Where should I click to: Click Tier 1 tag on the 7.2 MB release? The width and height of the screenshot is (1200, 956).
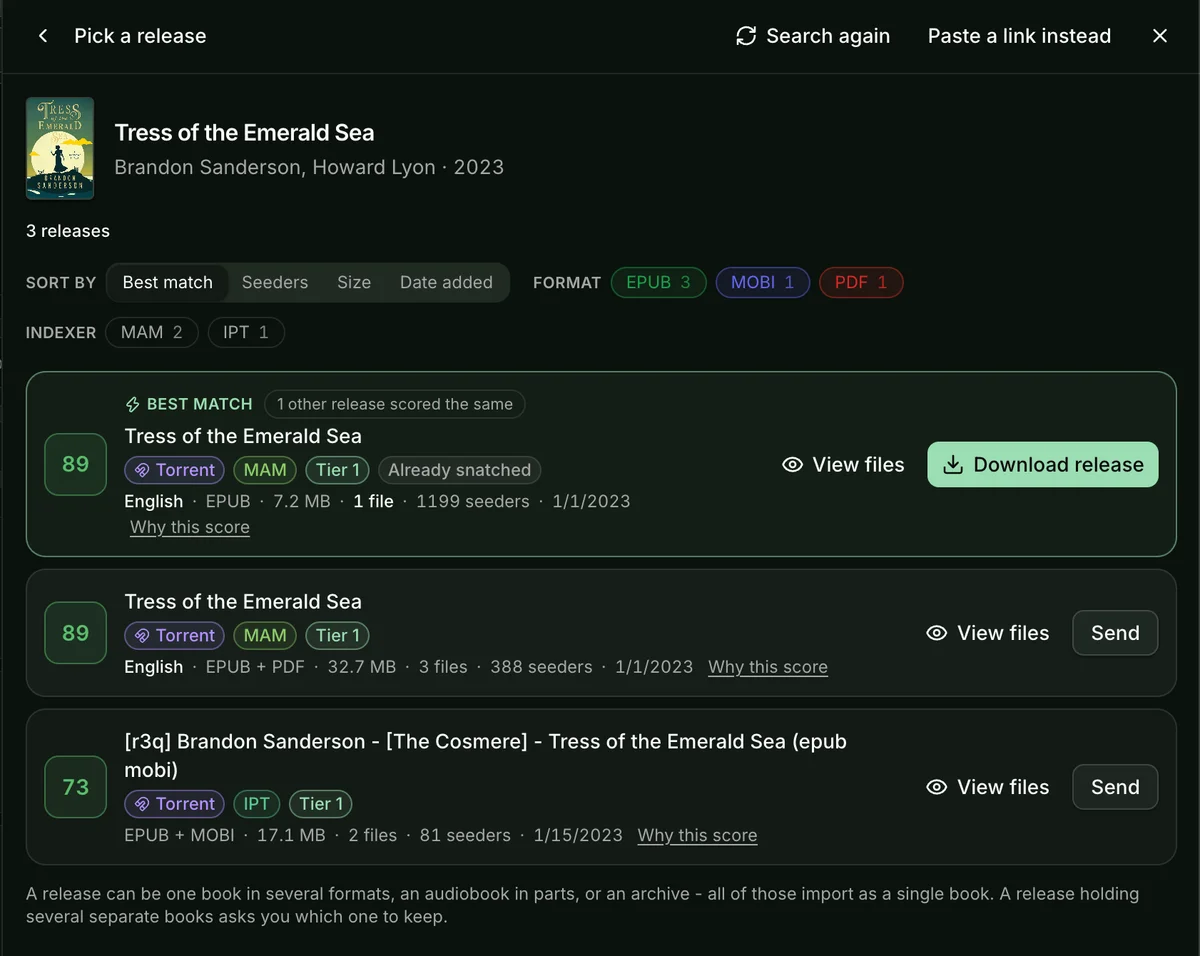coord(338,470)
